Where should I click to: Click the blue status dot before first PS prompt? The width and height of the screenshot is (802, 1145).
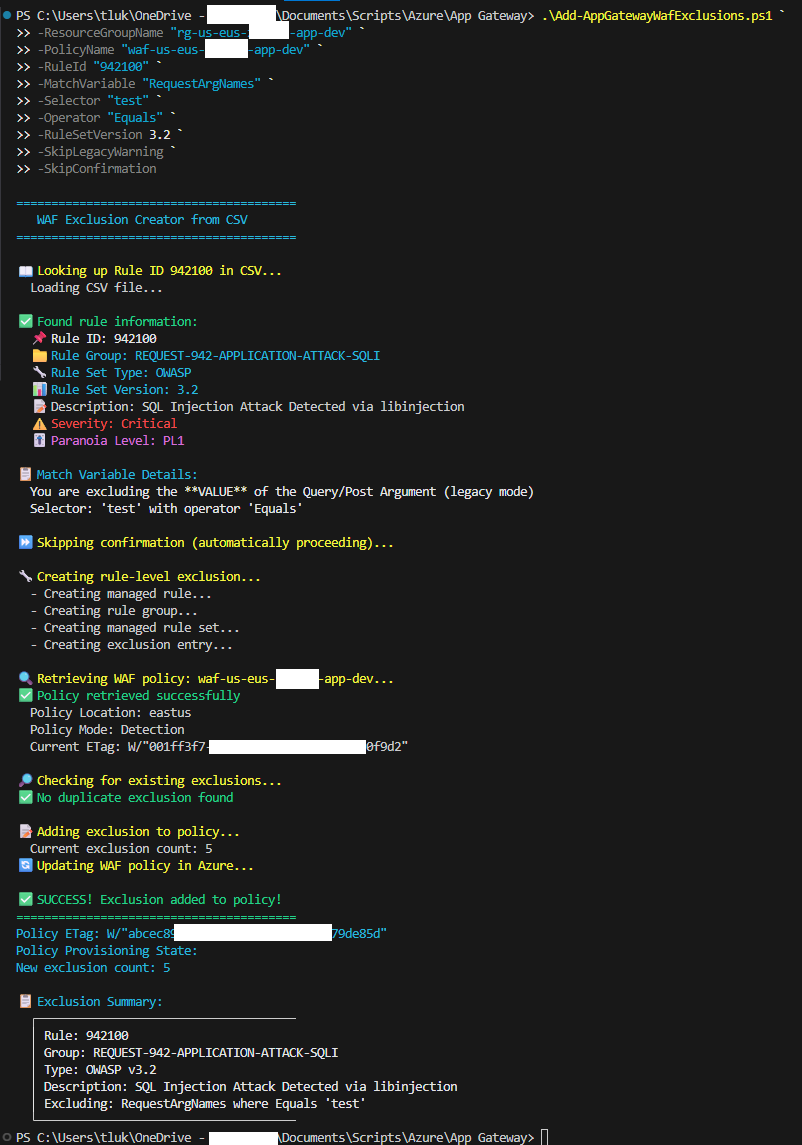pos(7,16)
